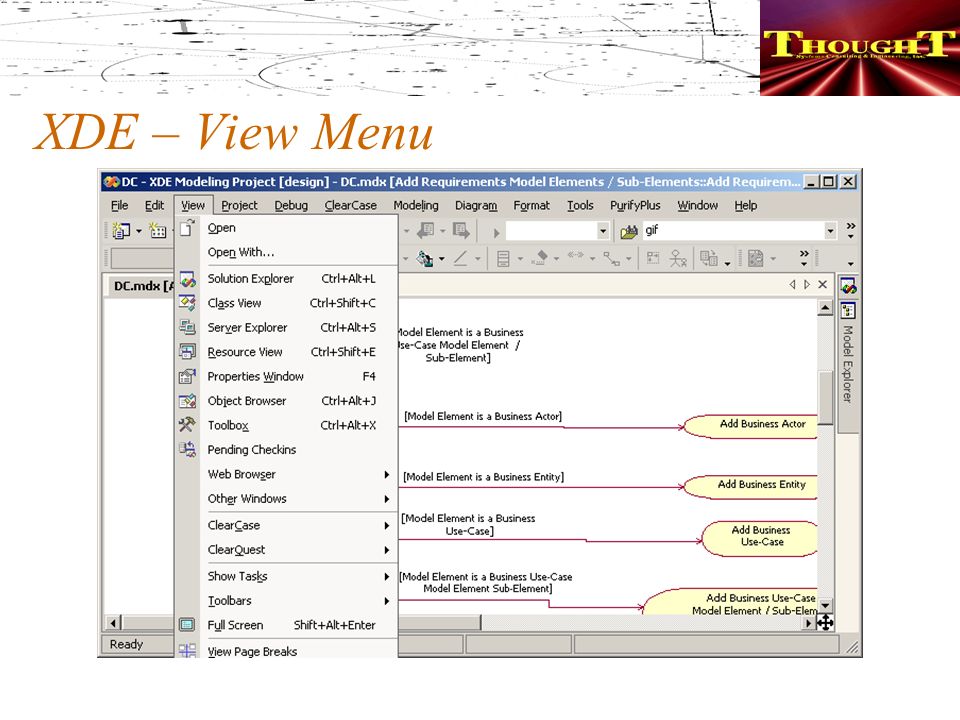The image size is (960, 720).
Task: Open the PurifyPlus menu
Action: [635, 205]
